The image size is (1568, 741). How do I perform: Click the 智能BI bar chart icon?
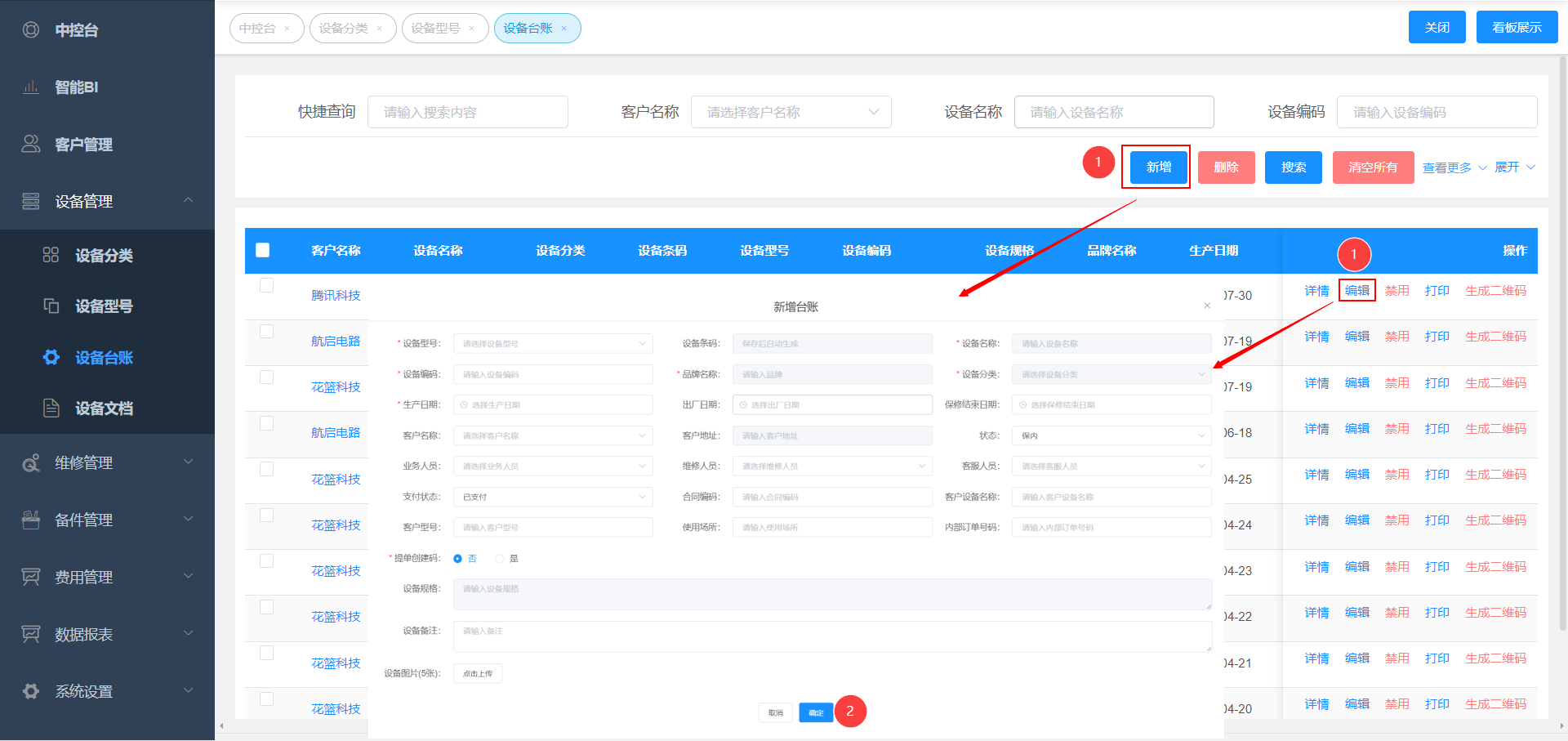[31, 87]
